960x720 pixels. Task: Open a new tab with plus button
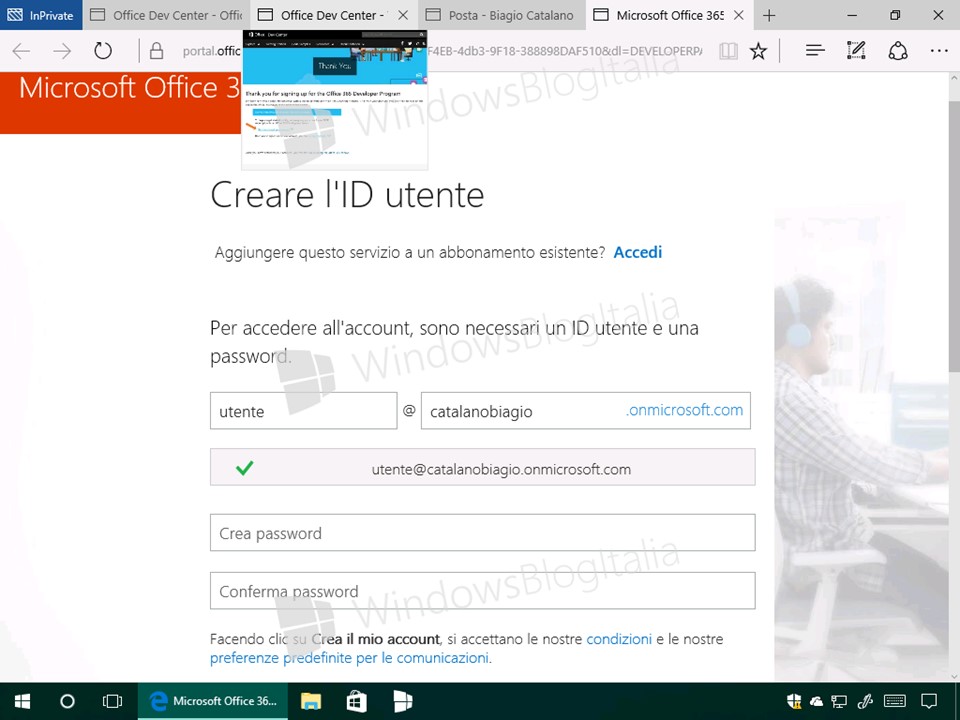point(769,15)
